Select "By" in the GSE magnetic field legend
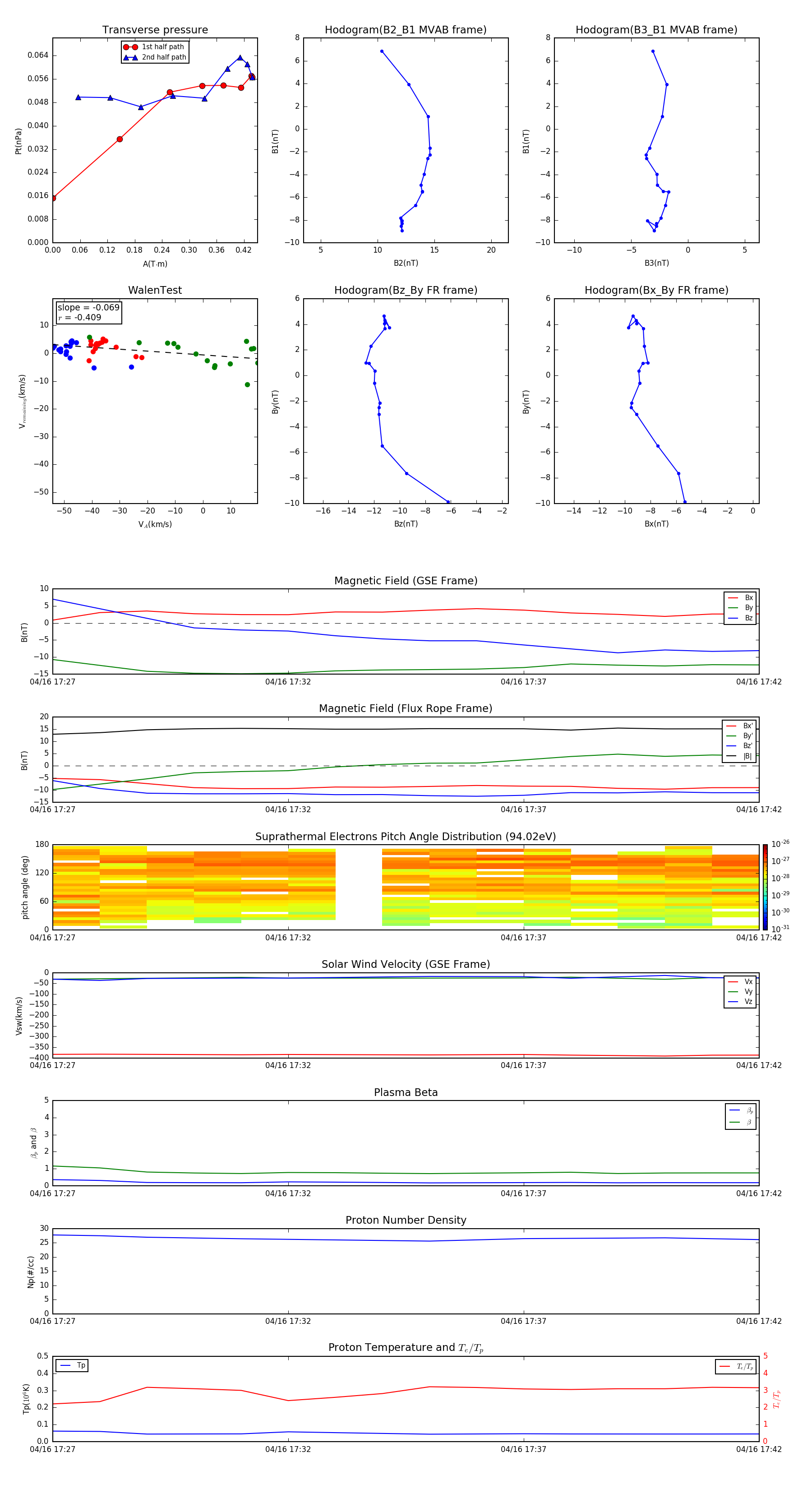The width and height of the screenshot is (812, 1489). click(741, 607)
